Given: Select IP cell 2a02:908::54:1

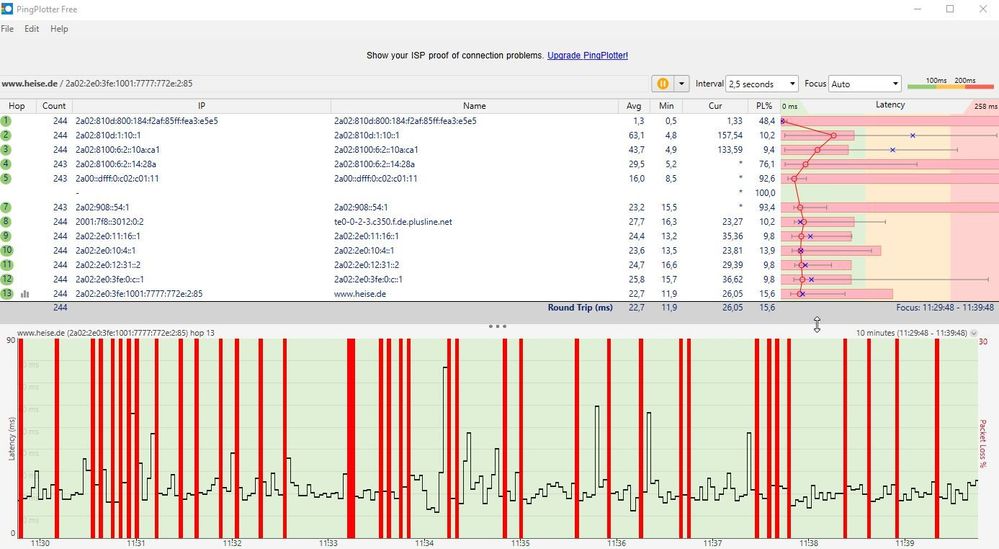Looking at the screenshot, I should coord(102,207).
